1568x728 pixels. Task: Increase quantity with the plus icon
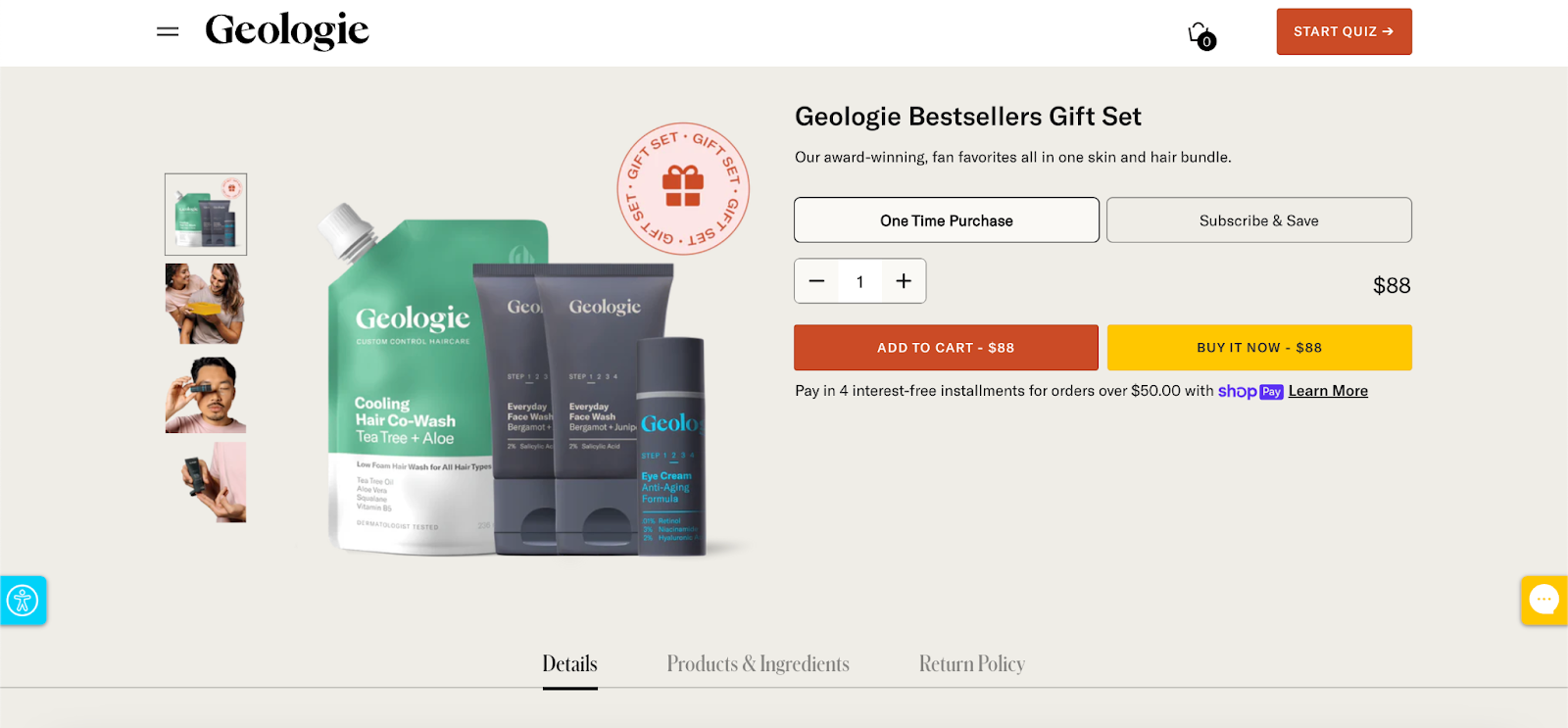pyautogui.click(x=904, y=281)
